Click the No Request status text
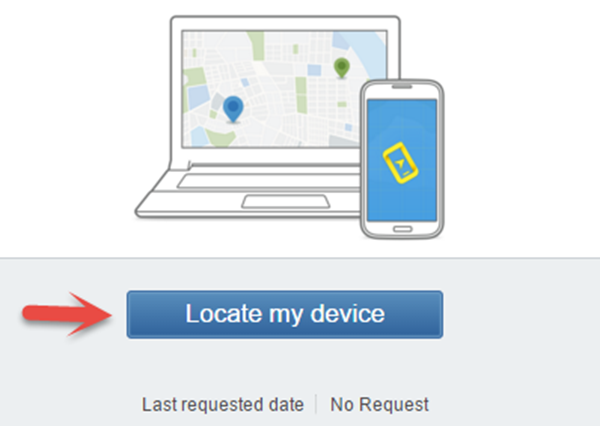The height and width of the screenshot is (426, 600). click(379, 405)
